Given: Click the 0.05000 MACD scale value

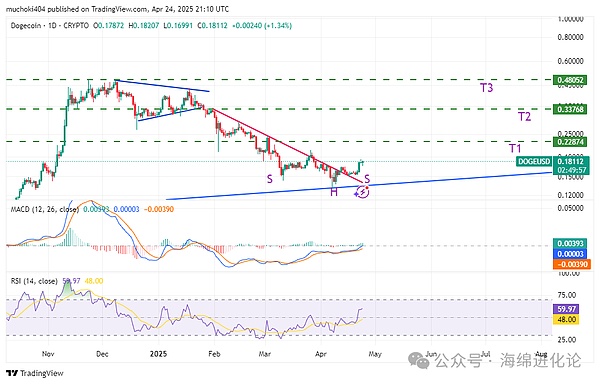Looking at the screenshot, I should coord(571,208).
